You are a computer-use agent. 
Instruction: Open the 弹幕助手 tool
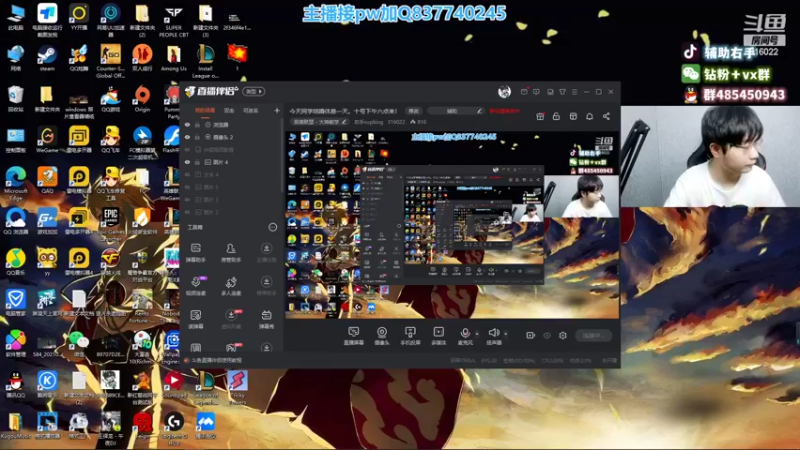pos(196,253)
